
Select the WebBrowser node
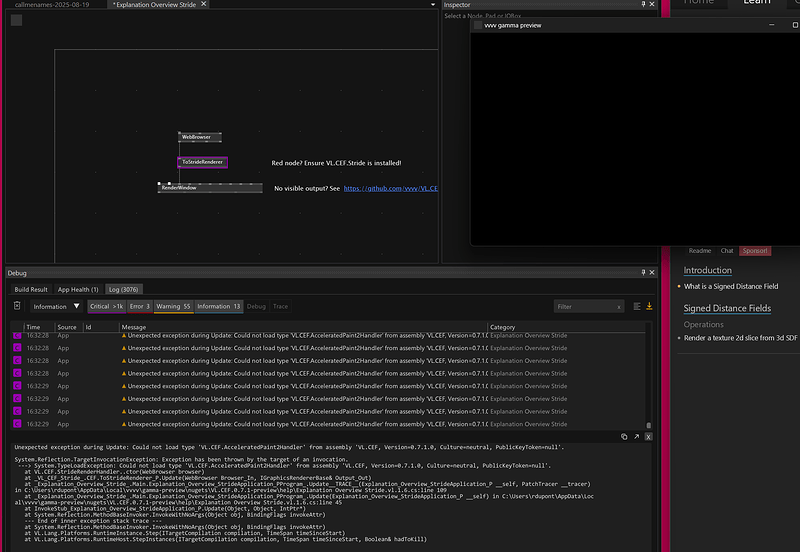click(199, 137)
